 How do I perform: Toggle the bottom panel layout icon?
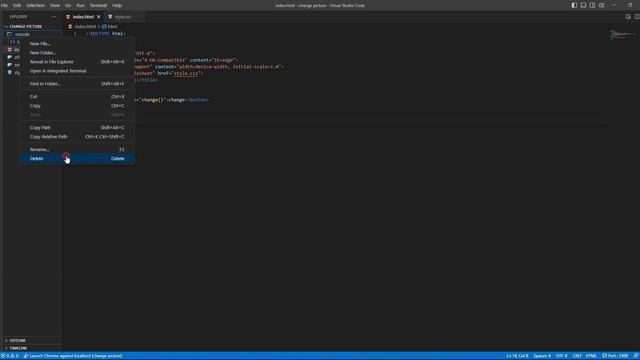[583, 5]
